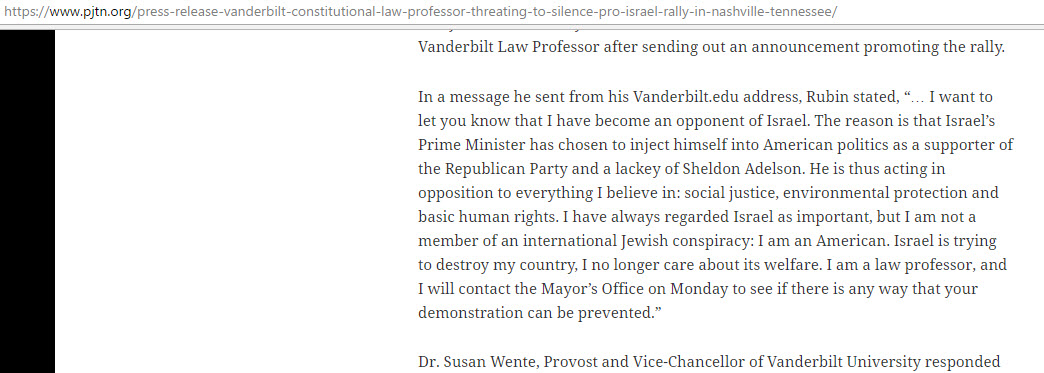Click the URL address bar
1044x373 pixels.
point(522,12)
